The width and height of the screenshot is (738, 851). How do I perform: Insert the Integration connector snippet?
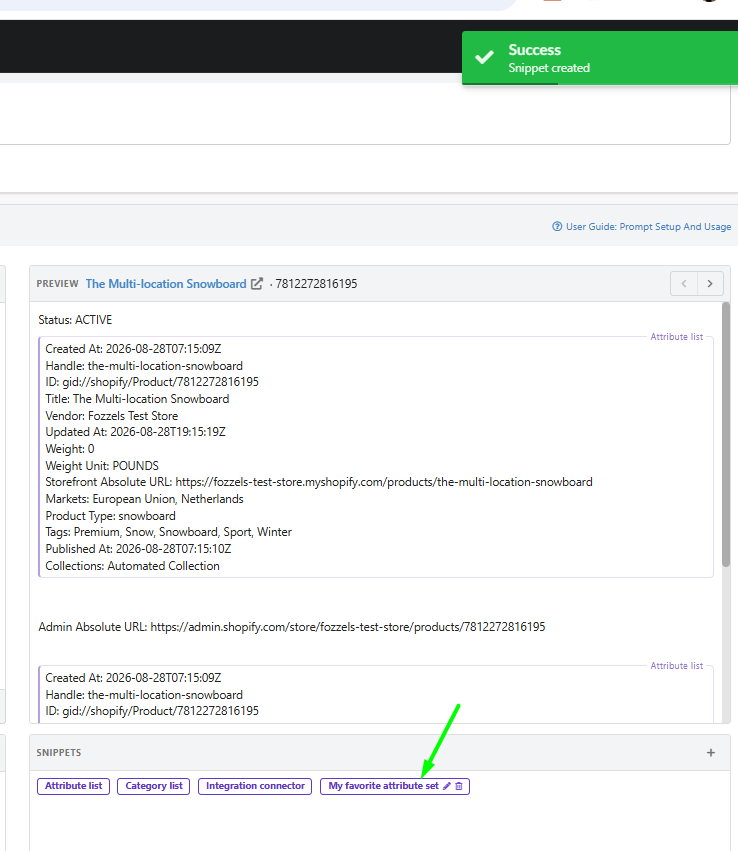pos(255,786)
